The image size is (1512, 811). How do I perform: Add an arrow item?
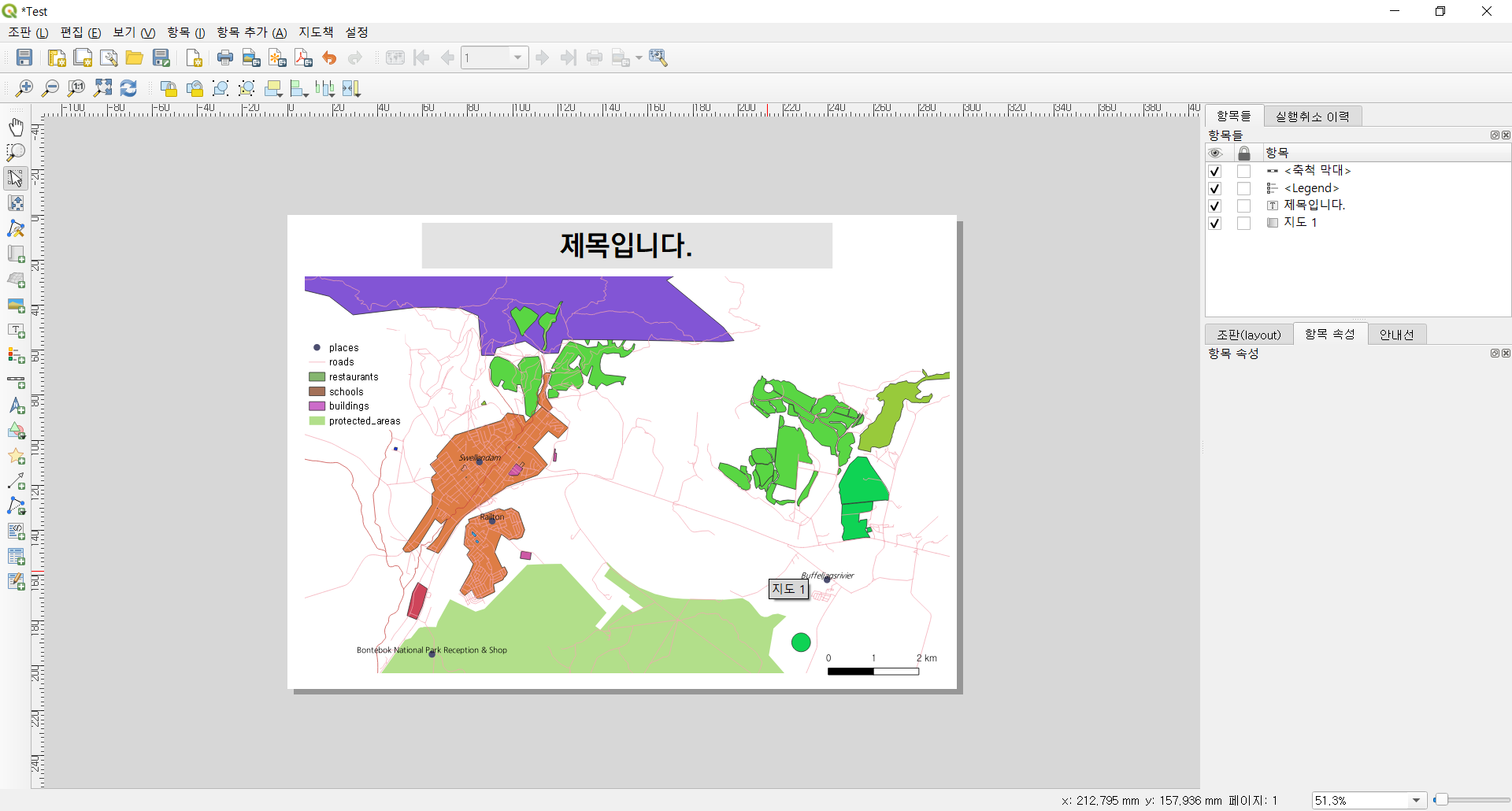tap(16, 481)
